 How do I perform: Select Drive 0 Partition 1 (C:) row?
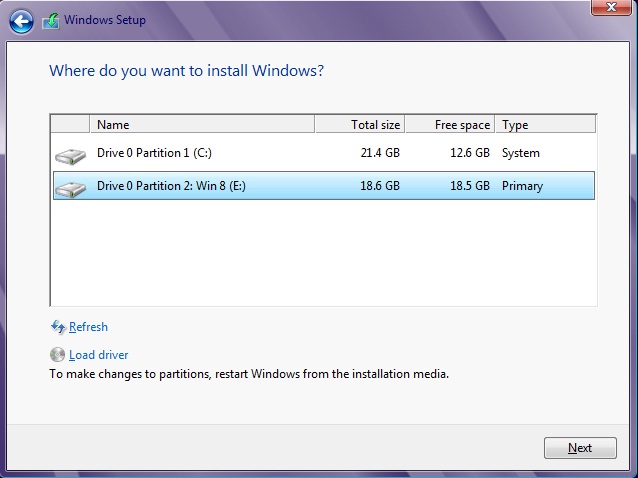click(324, 153)
